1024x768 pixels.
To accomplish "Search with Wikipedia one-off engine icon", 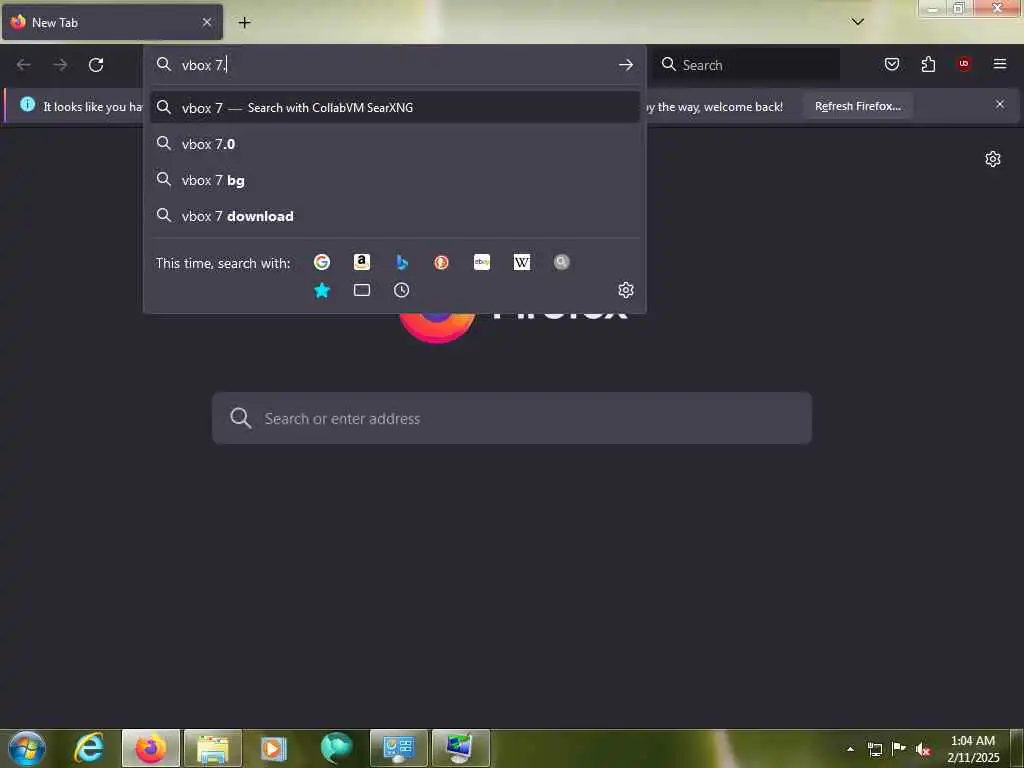I will tap(522, 262).
